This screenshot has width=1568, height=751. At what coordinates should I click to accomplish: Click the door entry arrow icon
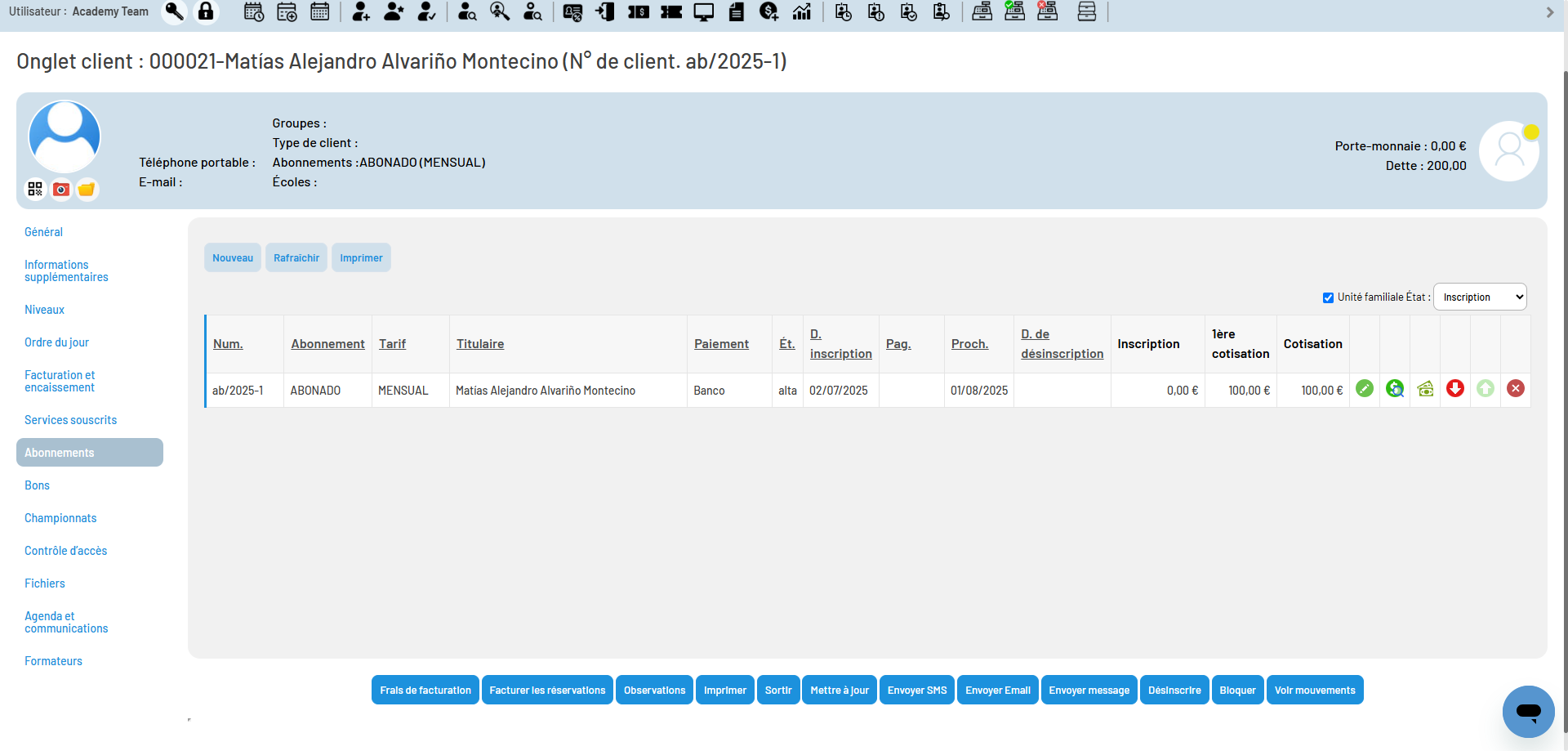coord(605,11)
